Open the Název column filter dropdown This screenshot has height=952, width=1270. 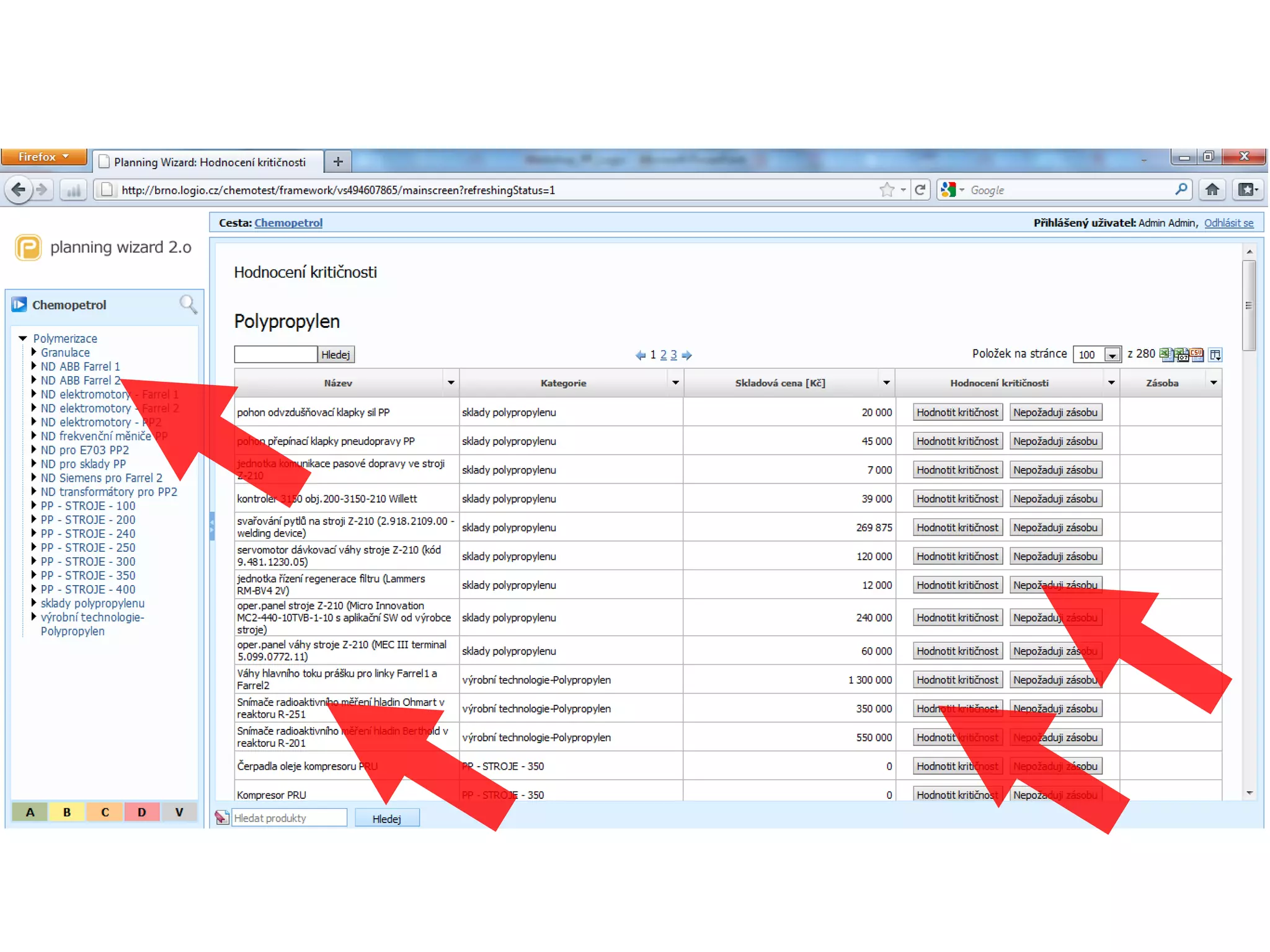(x=451, y=383)
